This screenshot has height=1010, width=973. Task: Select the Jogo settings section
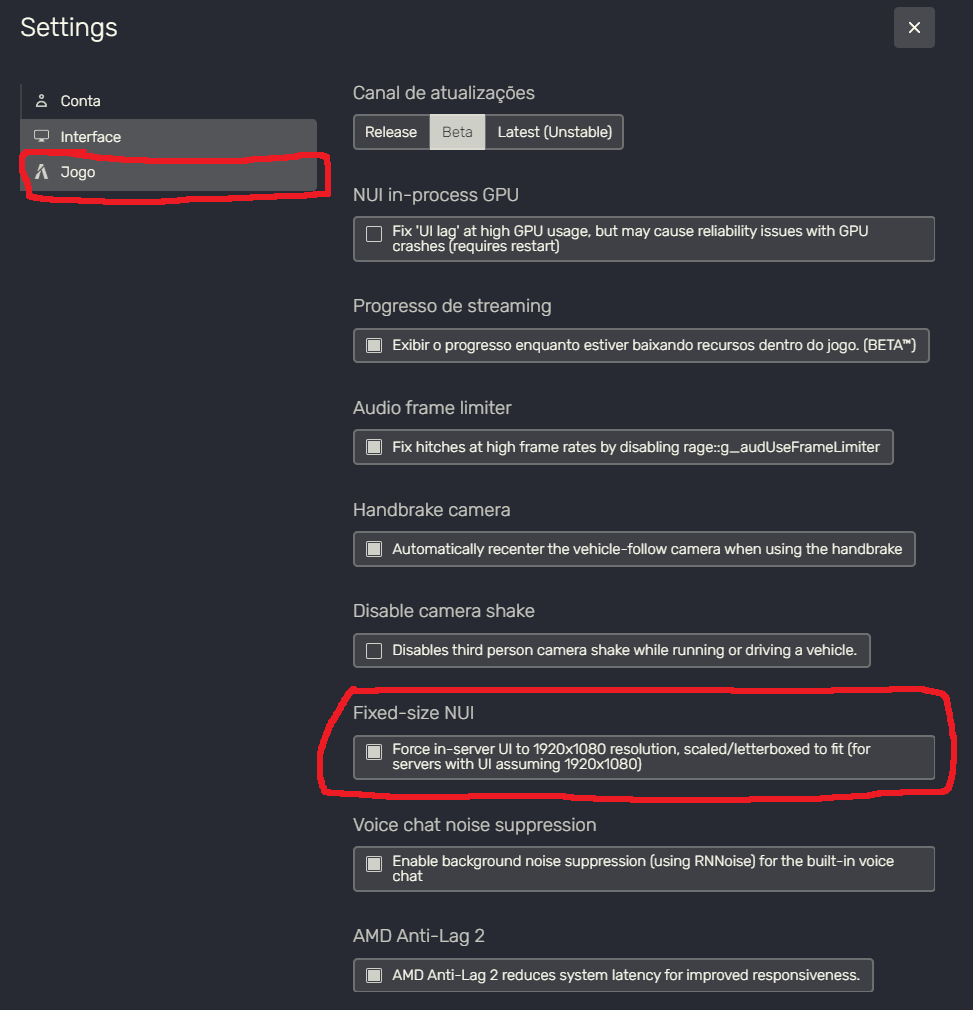click(x=78, y=172)
